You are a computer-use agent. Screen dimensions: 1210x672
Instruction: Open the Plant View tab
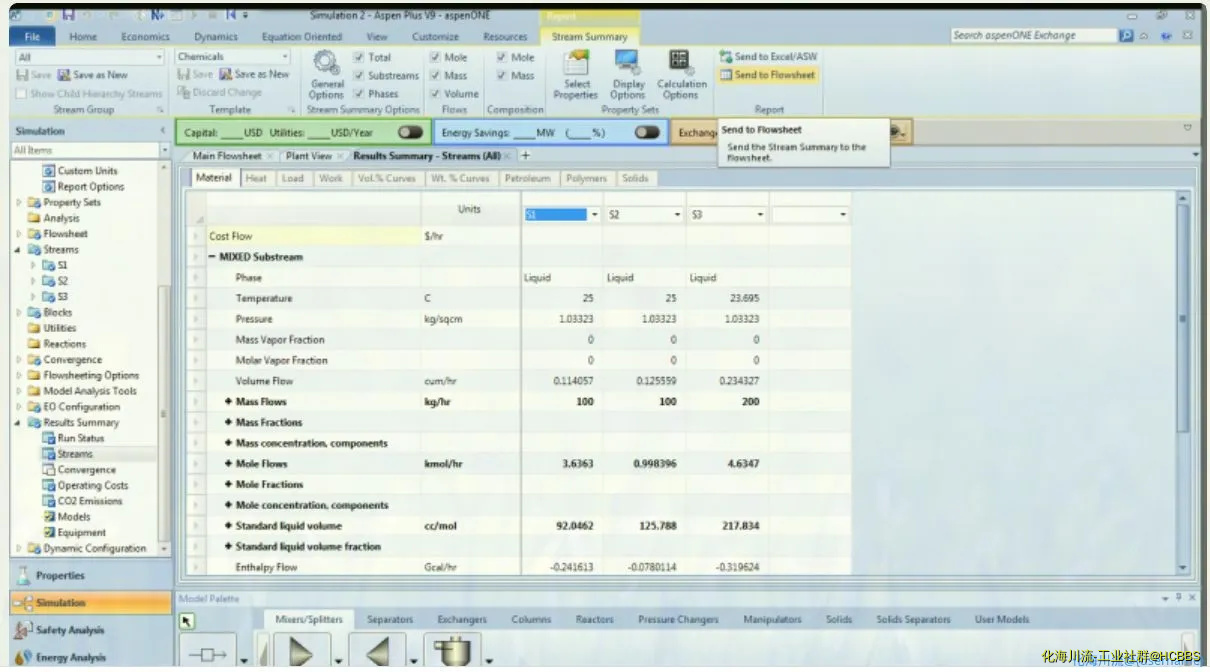[309, 156]
